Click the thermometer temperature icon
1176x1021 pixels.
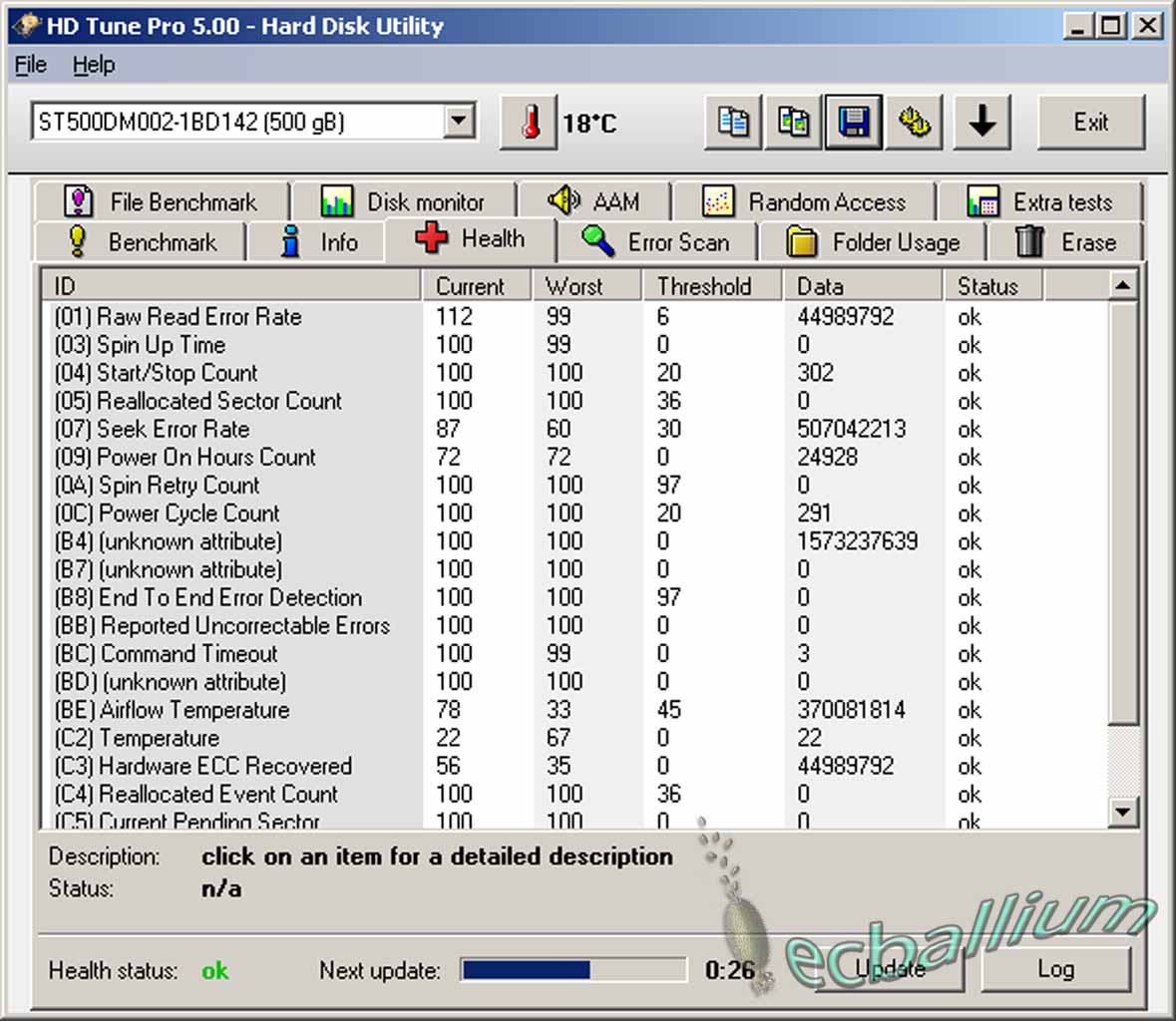pos(530,123)
